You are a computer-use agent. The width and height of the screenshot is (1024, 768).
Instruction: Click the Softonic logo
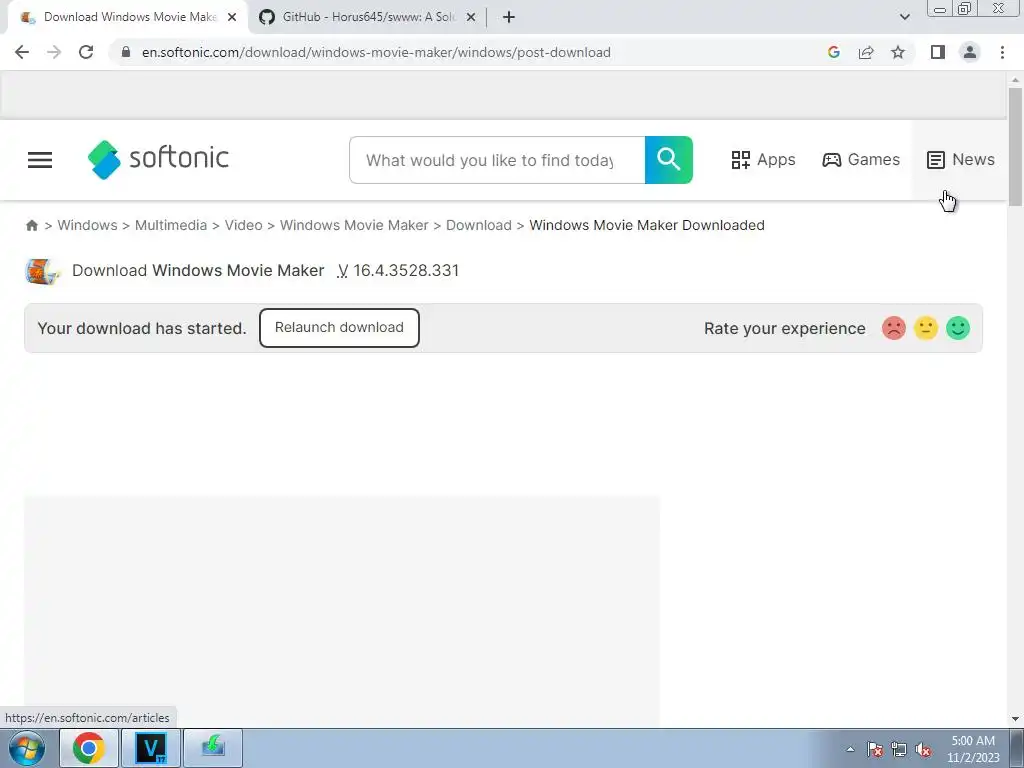point(158,159)
